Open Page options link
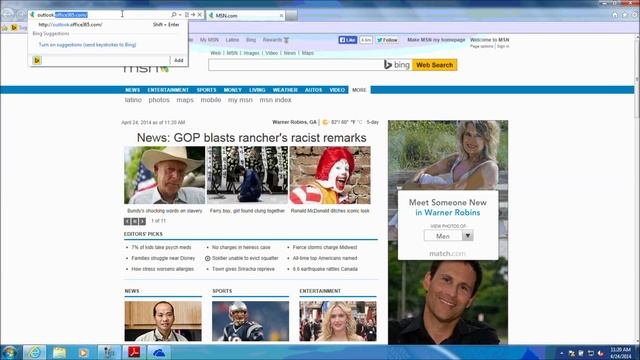 [482, 47]
